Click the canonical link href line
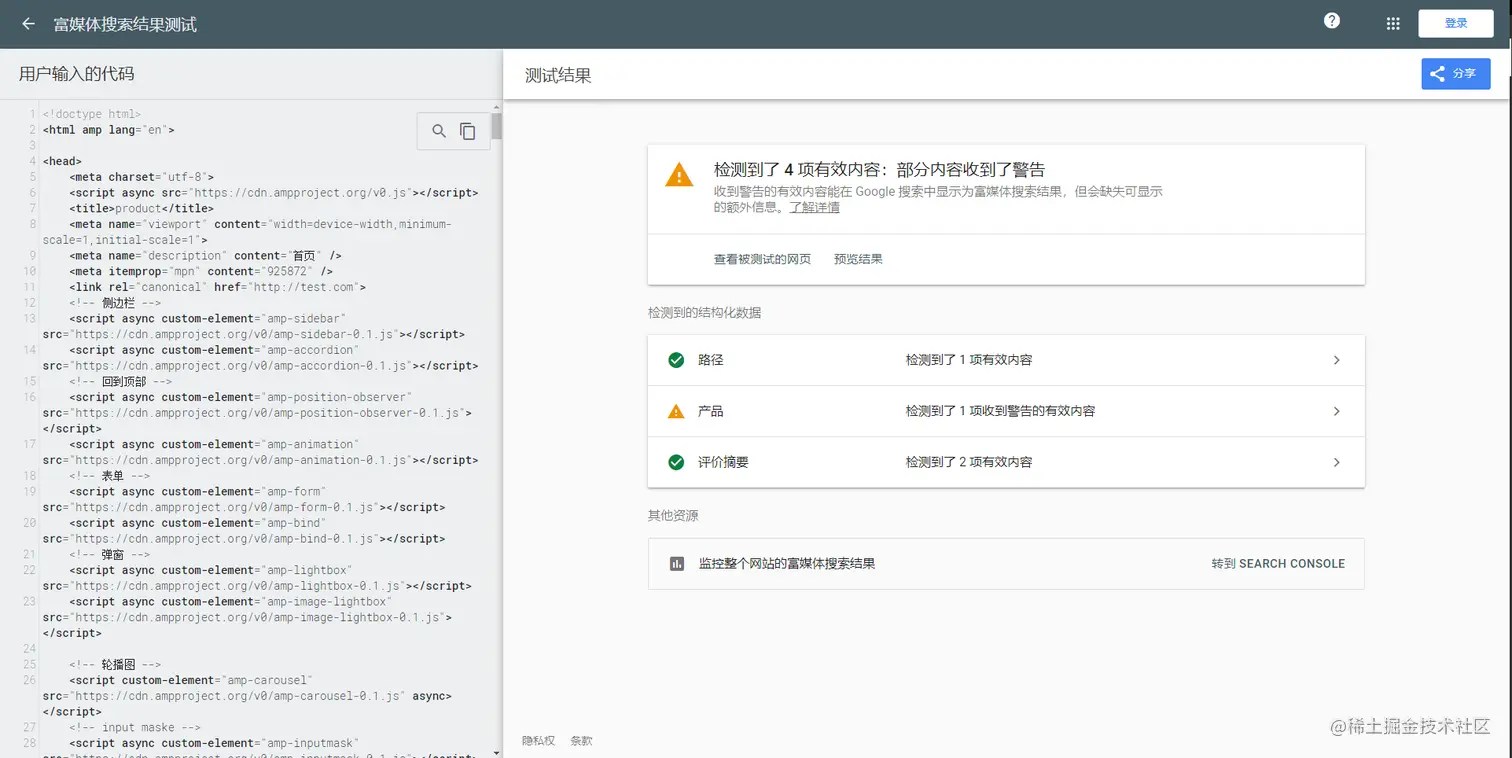This screenshot has width=1512, height=758. pos(217,287)
